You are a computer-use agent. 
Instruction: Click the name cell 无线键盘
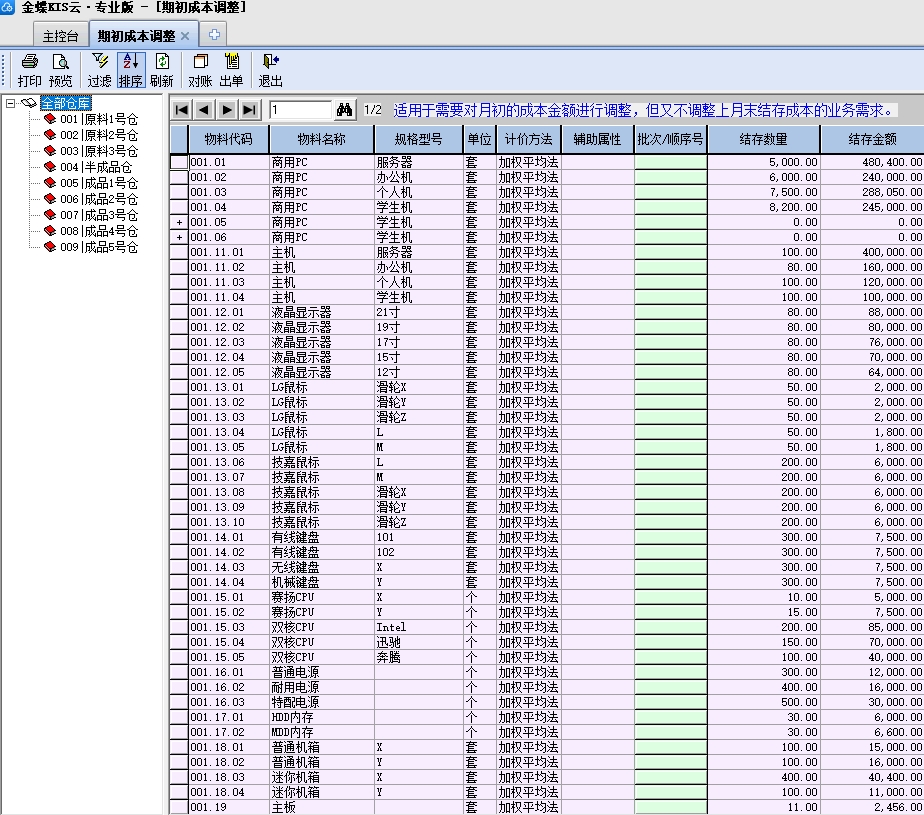tap(322, 567)
